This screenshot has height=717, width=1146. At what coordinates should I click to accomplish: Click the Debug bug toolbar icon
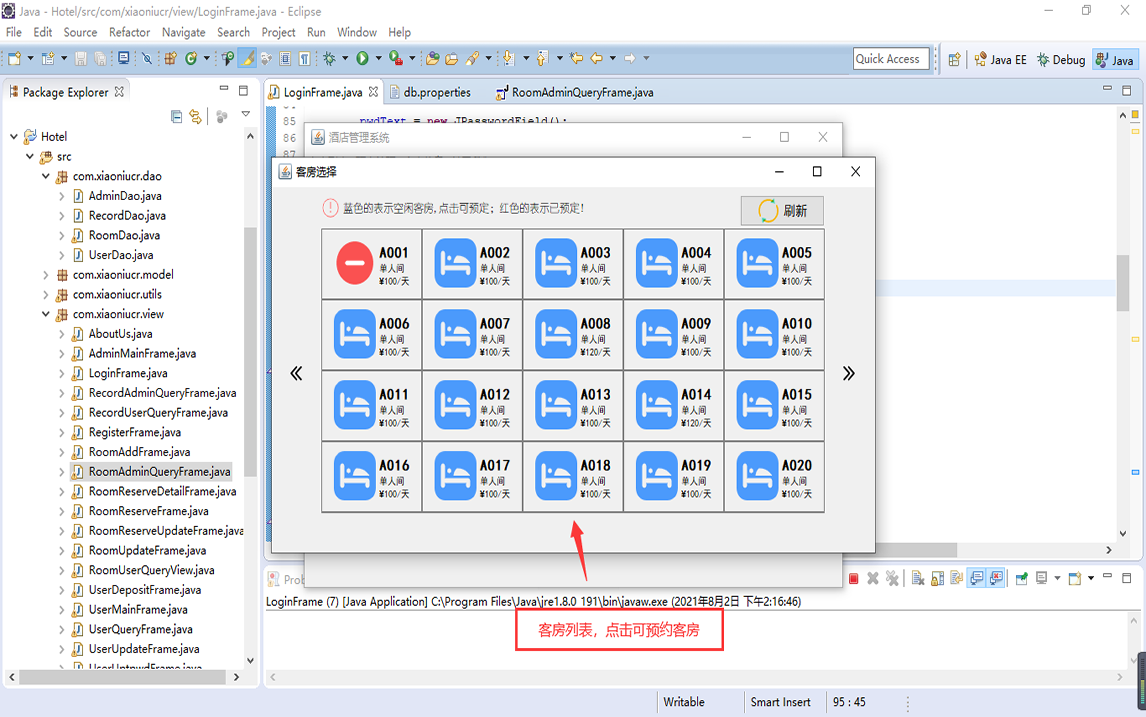click(330, 58)
